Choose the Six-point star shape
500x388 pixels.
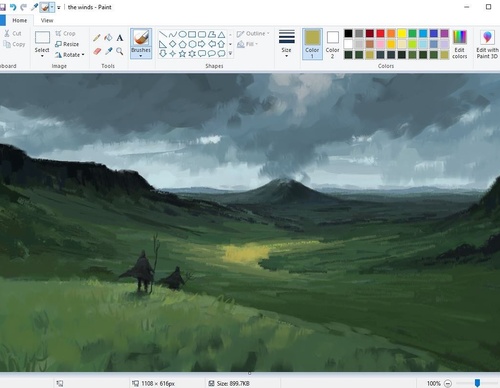[192, 54]
